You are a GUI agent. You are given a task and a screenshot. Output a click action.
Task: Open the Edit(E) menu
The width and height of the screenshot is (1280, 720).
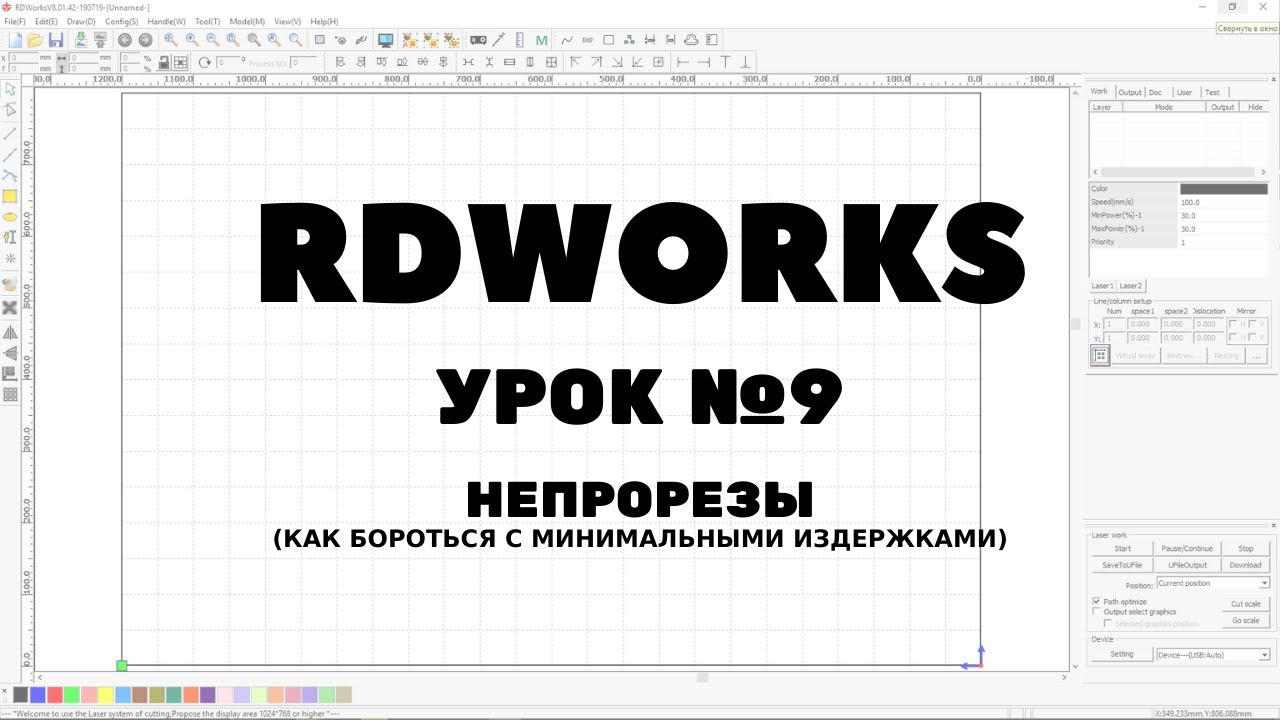46,21
